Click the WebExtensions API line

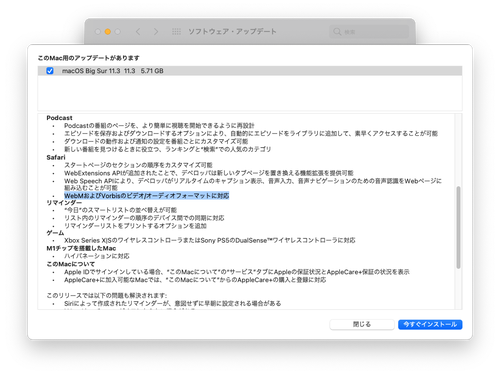click(209, 173)
